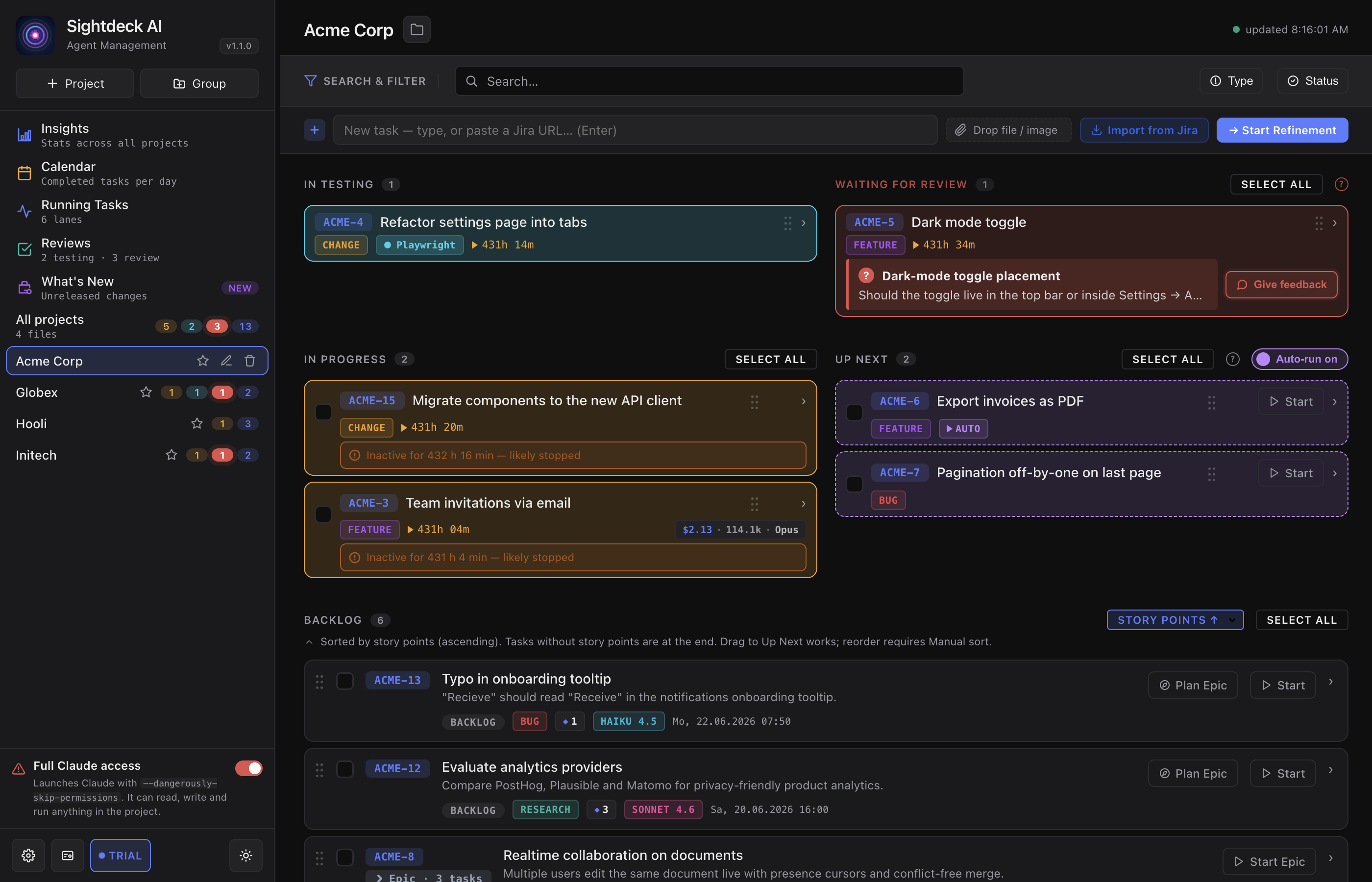Click the TRIAL badge button
Image resolution: width=1372 pixels, height=882 pixels.
coord(120,856)
